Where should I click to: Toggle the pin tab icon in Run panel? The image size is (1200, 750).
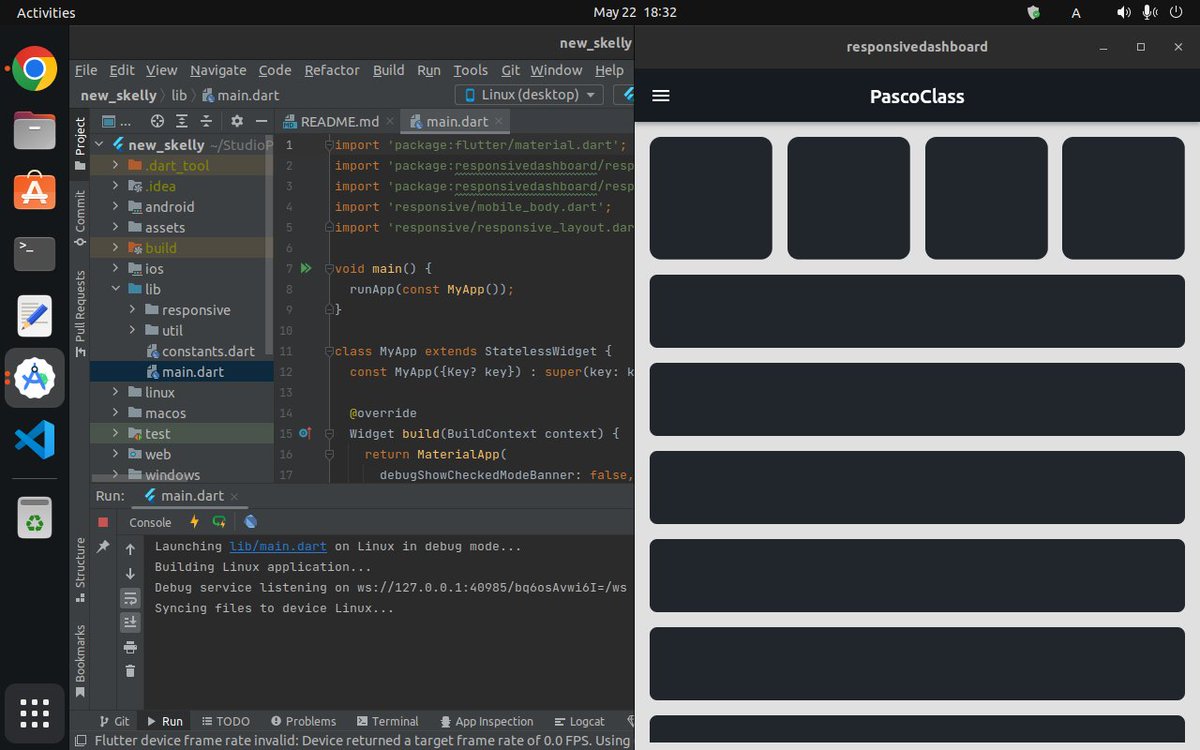click(103, 547)
